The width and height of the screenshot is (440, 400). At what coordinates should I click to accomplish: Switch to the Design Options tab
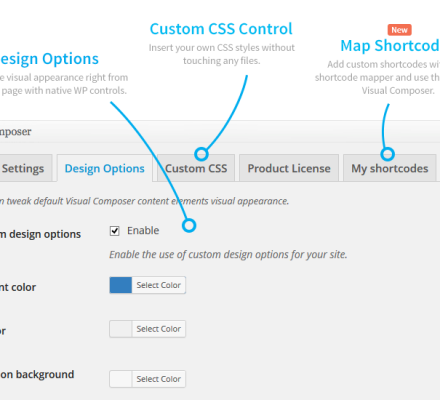tap(105, 168)
